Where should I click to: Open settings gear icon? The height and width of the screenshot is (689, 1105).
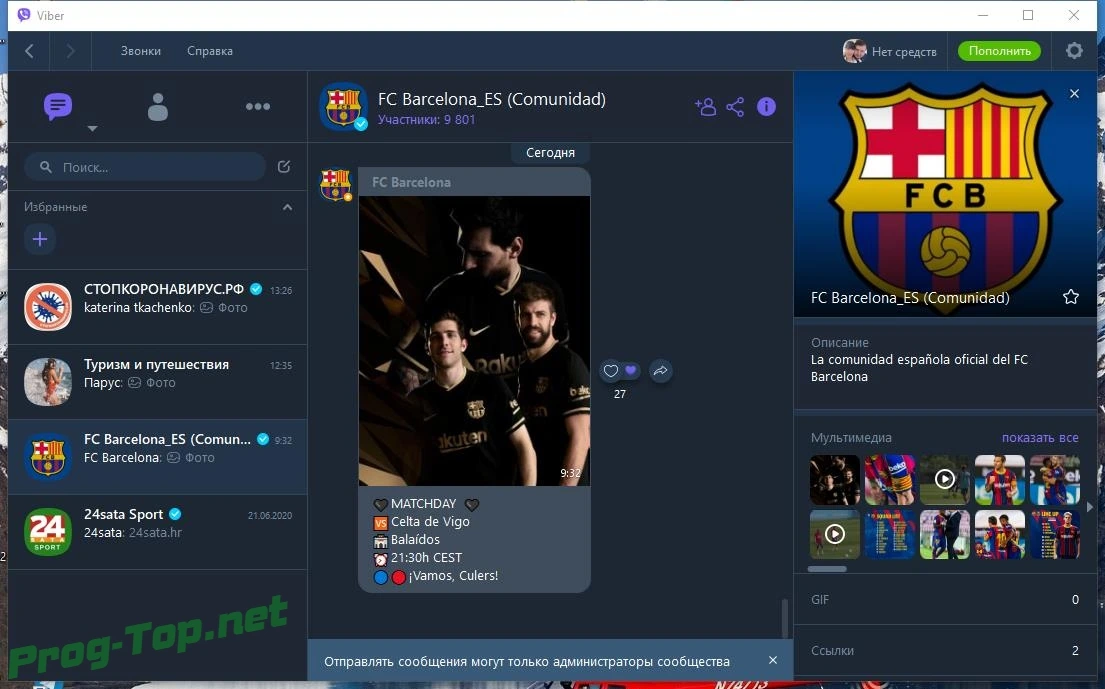[x=1074, y=51]
